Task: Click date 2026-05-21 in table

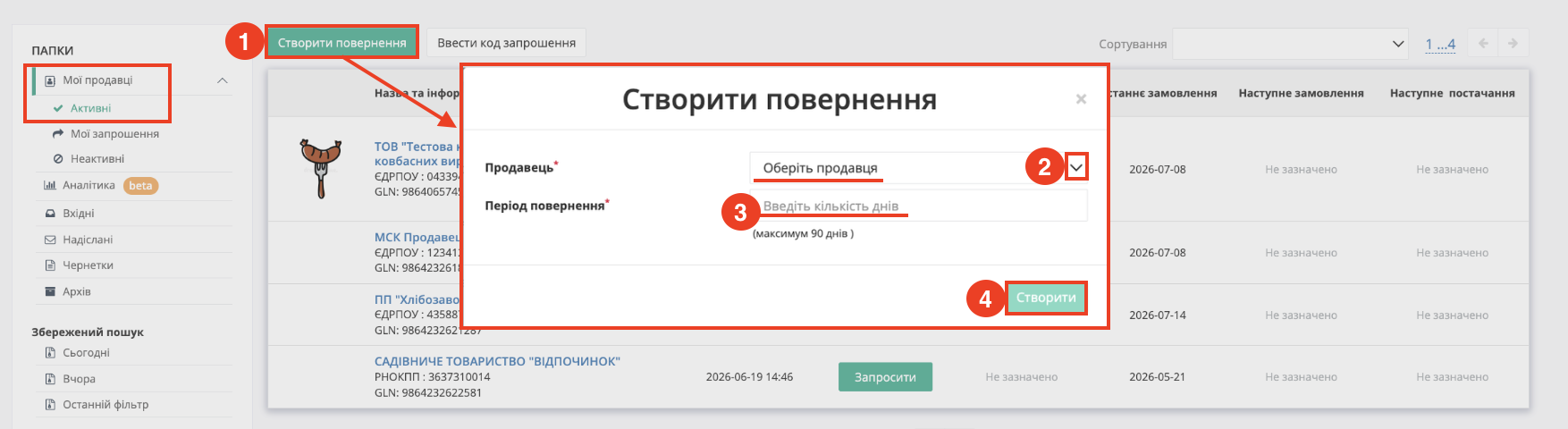Action: 1157,376
